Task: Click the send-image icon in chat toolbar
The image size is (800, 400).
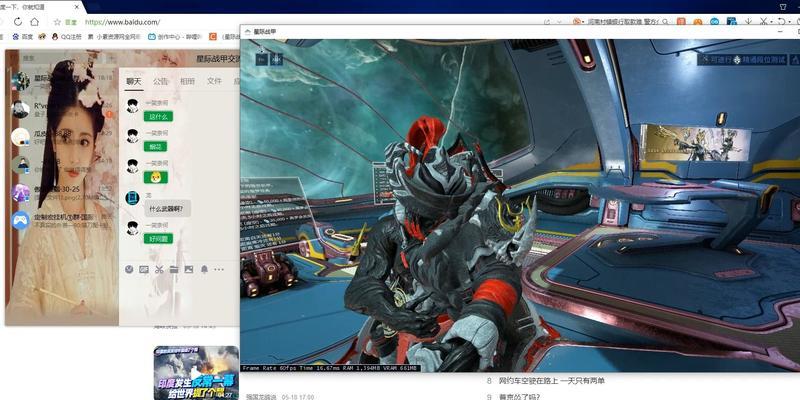Action: [189, 269]
